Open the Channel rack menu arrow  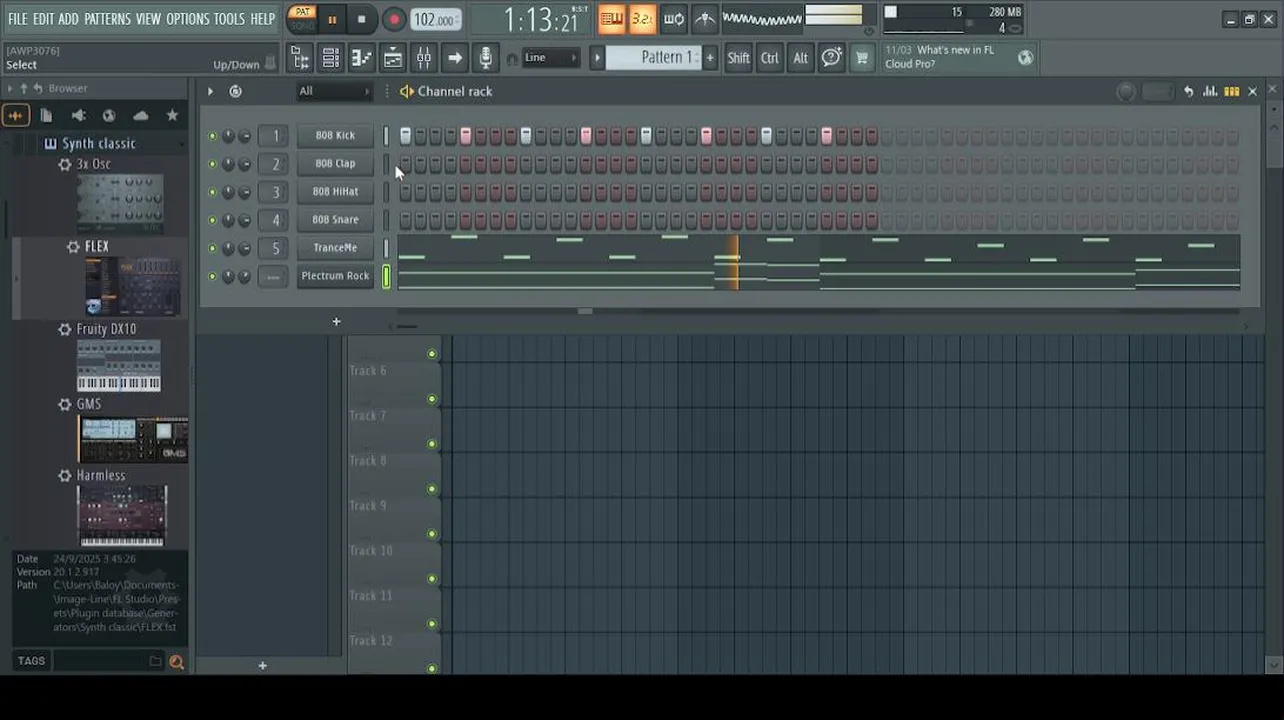tap(210, 91)
